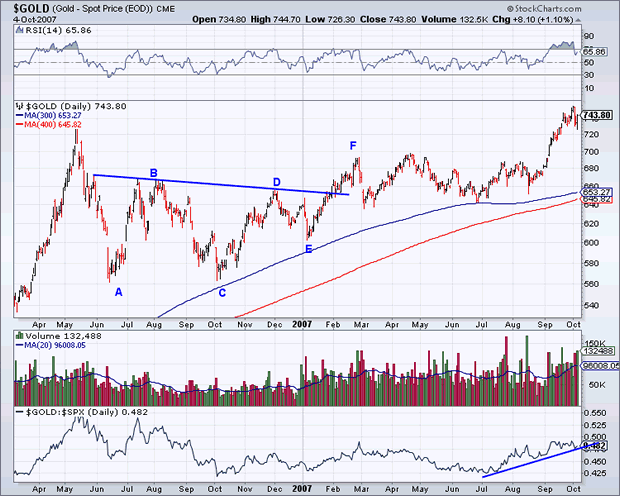Click the 743.80 current price tag

596,116
